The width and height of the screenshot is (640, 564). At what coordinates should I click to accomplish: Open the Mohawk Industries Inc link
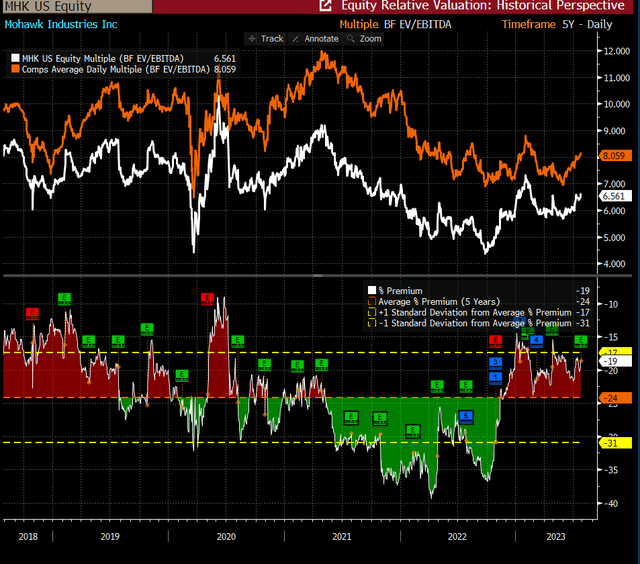(61, 24)
